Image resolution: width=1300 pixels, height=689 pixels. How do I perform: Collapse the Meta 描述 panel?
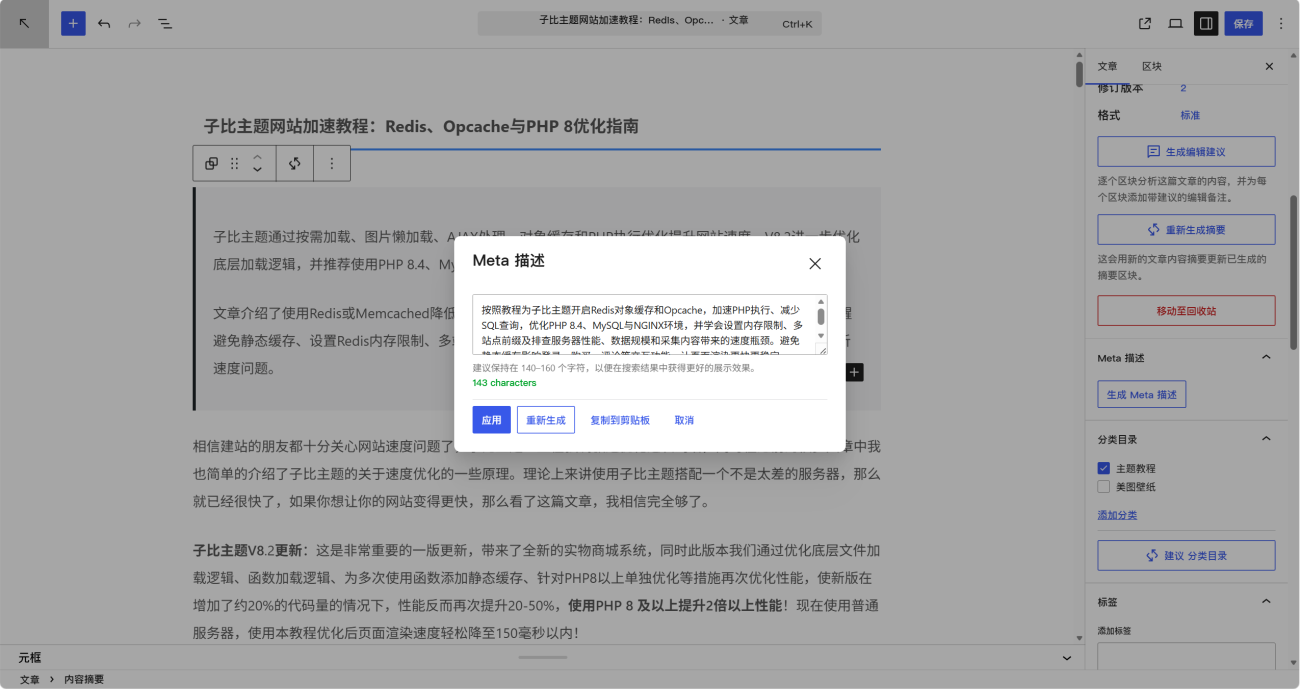[1266, 358]
